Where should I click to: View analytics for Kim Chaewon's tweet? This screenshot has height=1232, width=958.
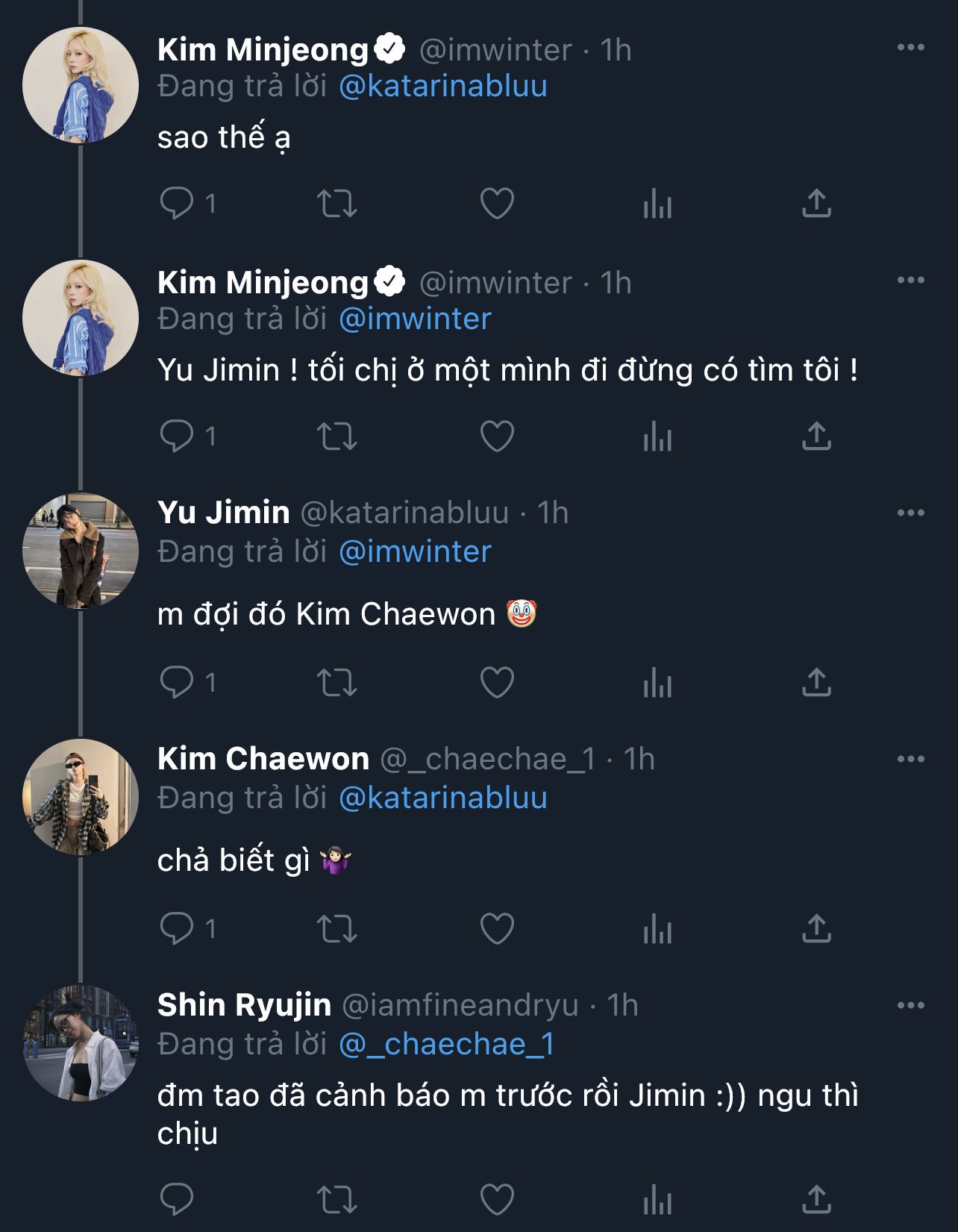(x=657, y=929)
